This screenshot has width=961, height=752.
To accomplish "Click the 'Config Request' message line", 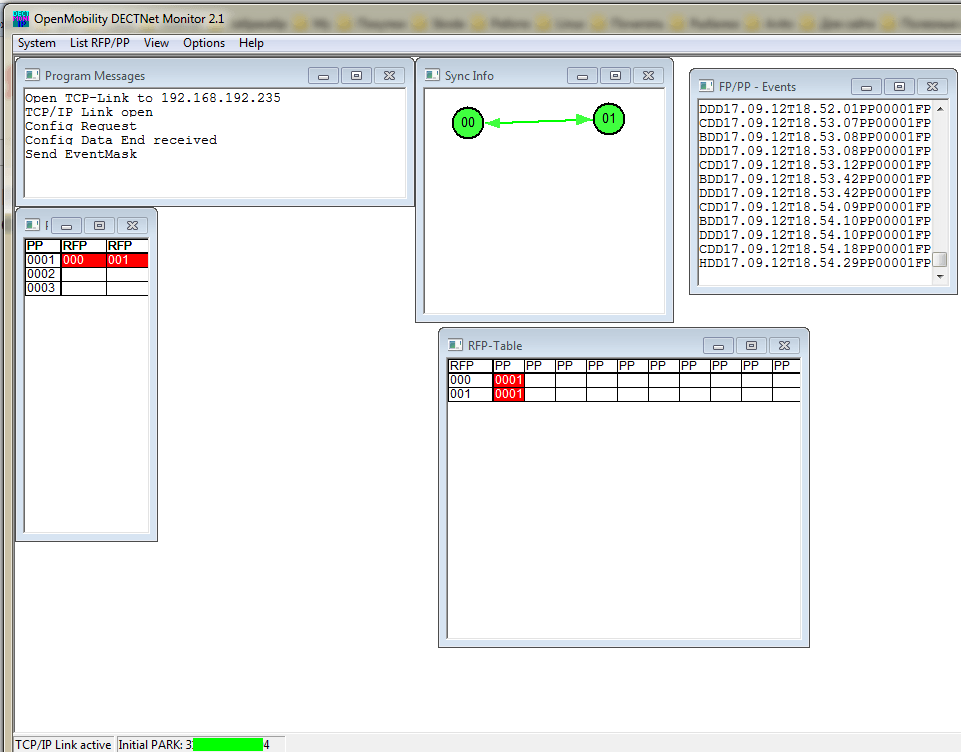I will 81,126.
